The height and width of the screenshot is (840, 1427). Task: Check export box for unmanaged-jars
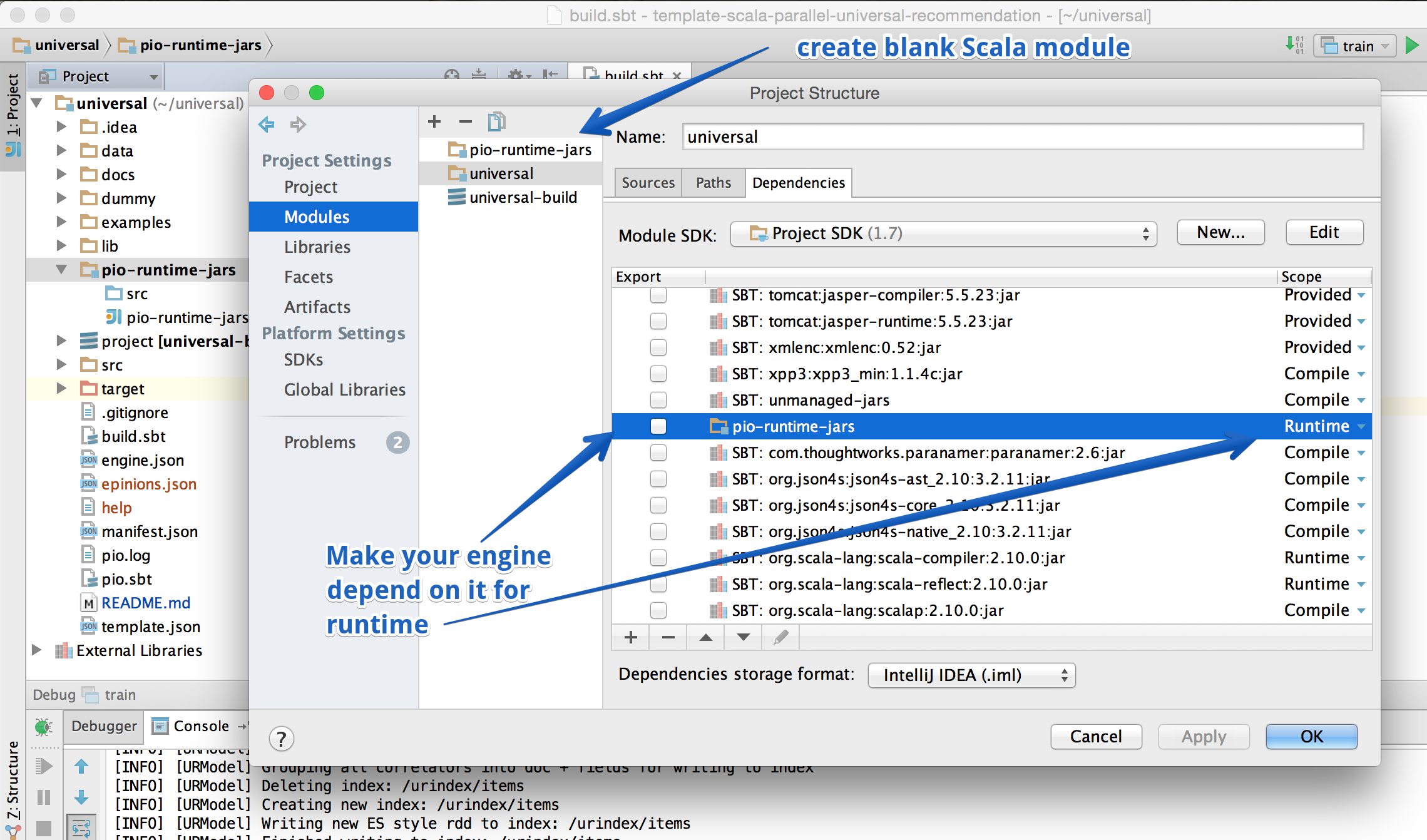(658, 400)
